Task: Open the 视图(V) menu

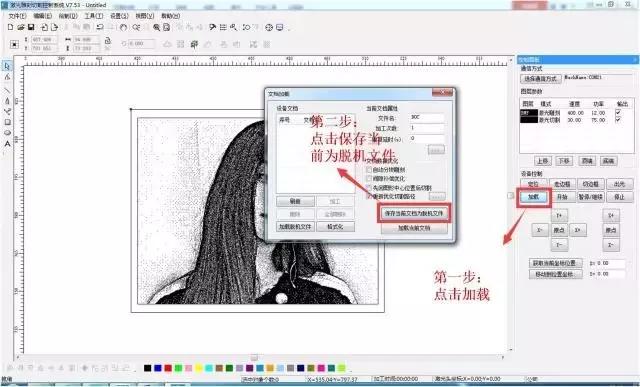Action: pos(144,16)
